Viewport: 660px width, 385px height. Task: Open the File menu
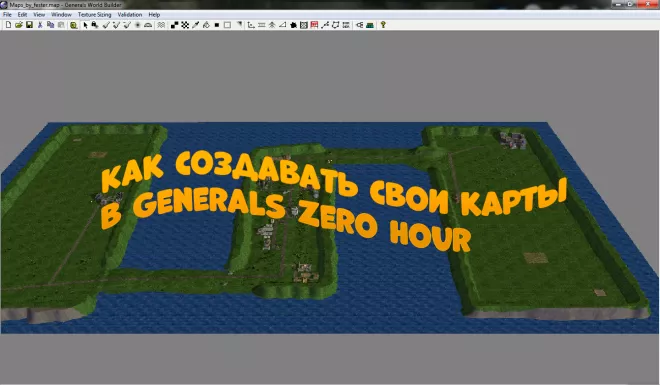7,14
